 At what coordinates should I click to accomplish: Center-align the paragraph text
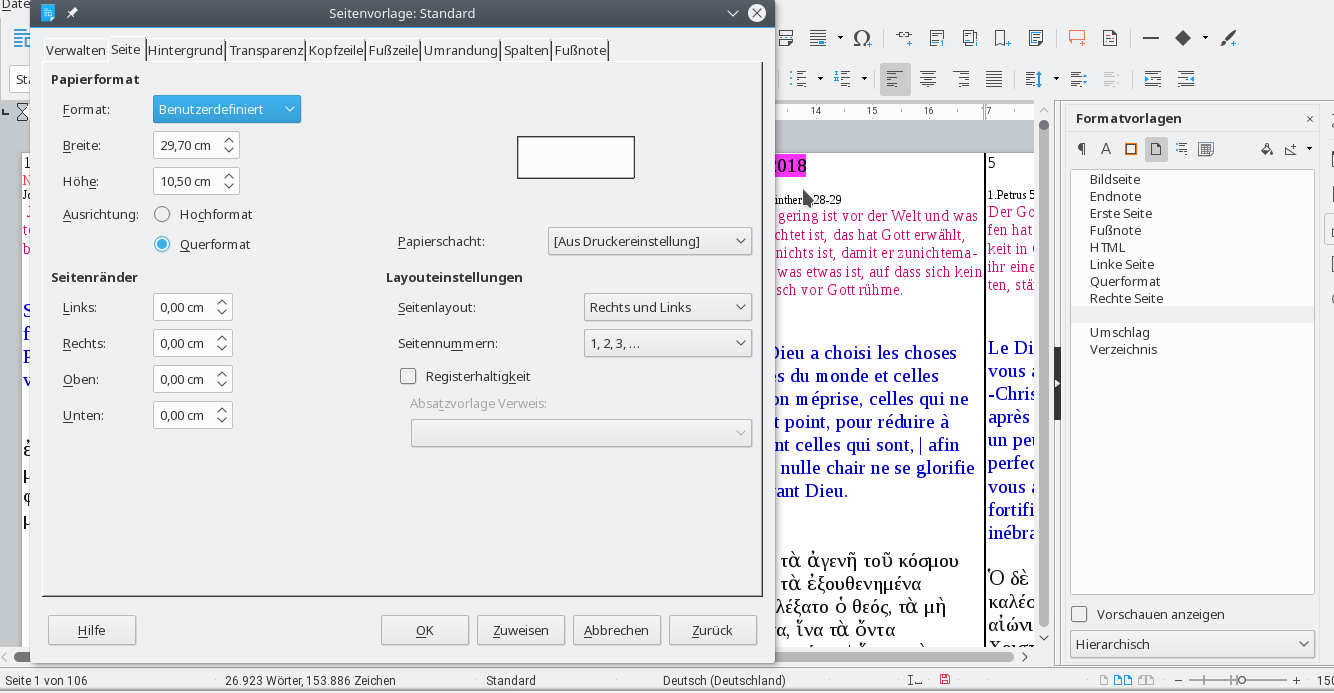pyautogui.click(x=928, y=79)
